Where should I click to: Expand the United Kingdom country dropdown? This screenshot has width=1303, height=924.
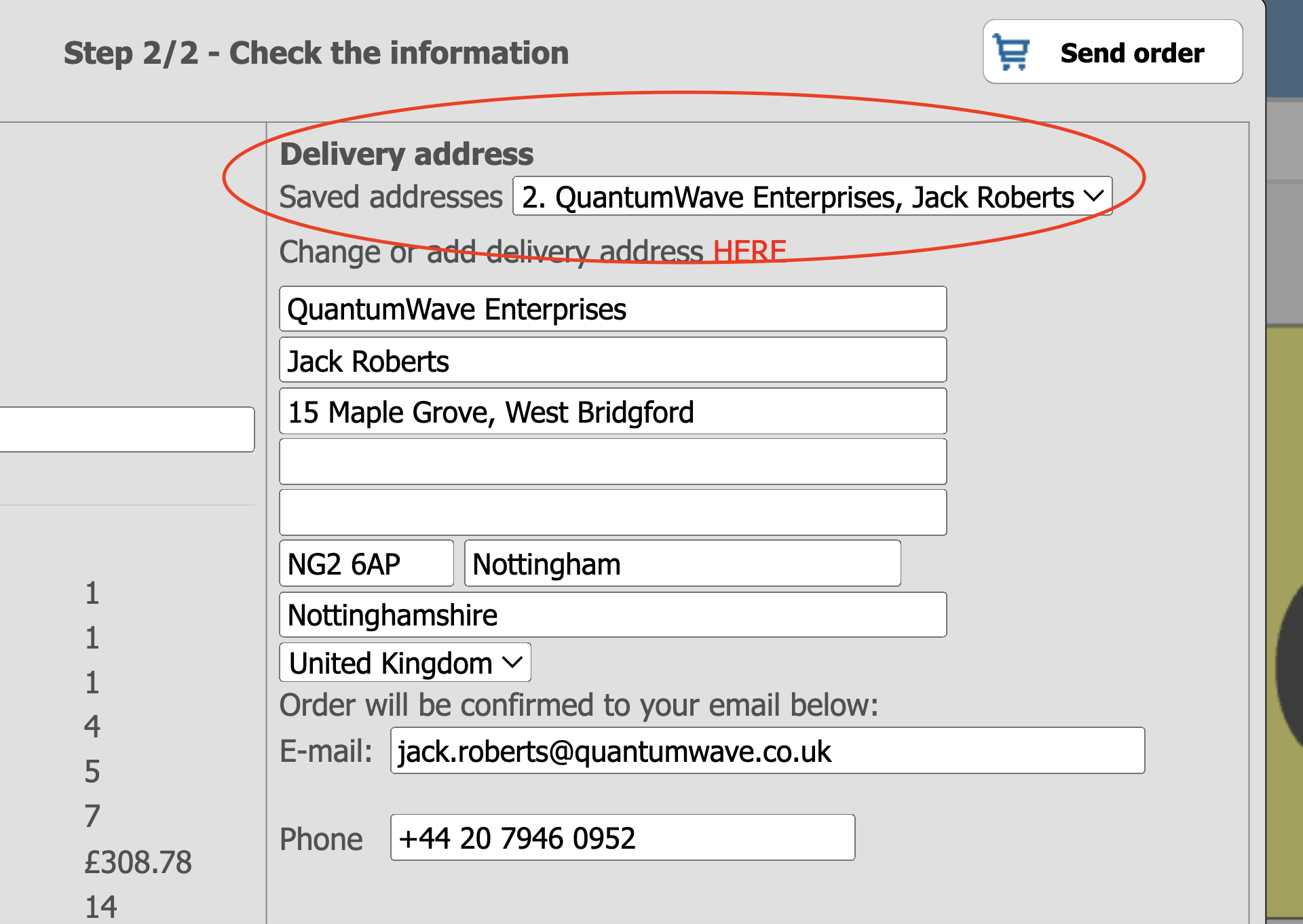tap(405, 663)
